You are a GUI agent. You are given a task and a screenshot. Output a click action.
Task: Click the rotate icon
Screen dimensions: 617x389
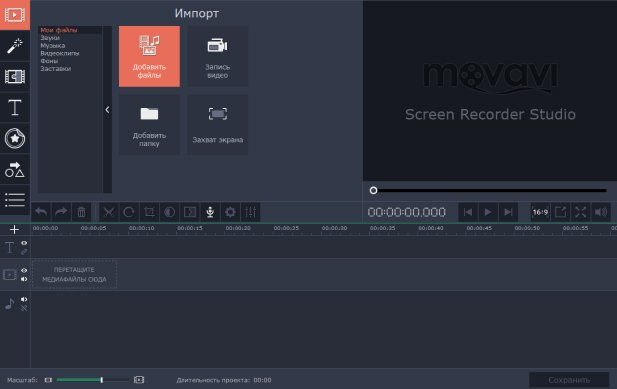click(x=129, y=212)
